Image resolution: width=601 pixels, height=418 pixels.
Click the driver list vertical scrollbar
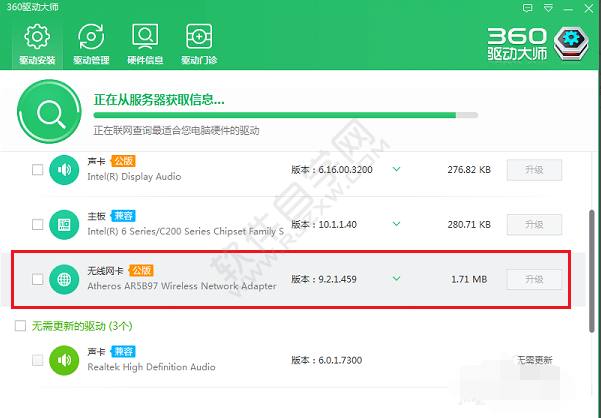592,271
